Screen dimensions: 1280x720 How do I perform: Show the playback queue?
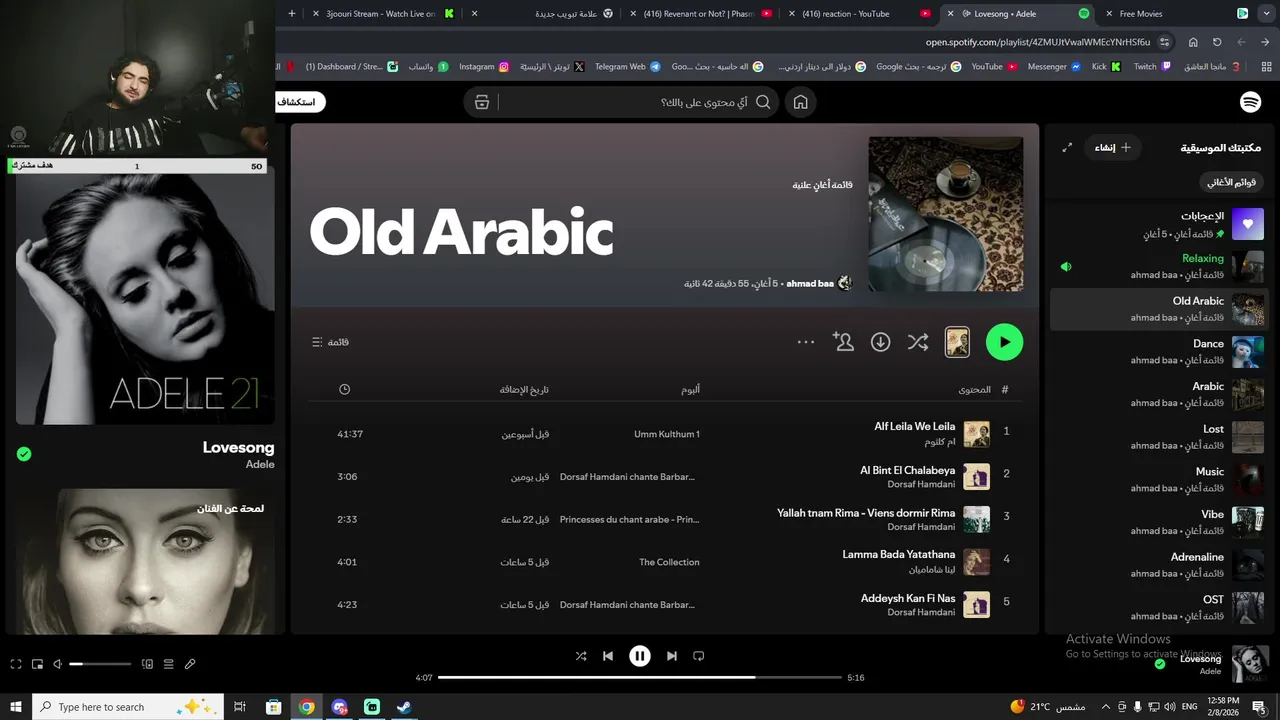click(168, 664)
